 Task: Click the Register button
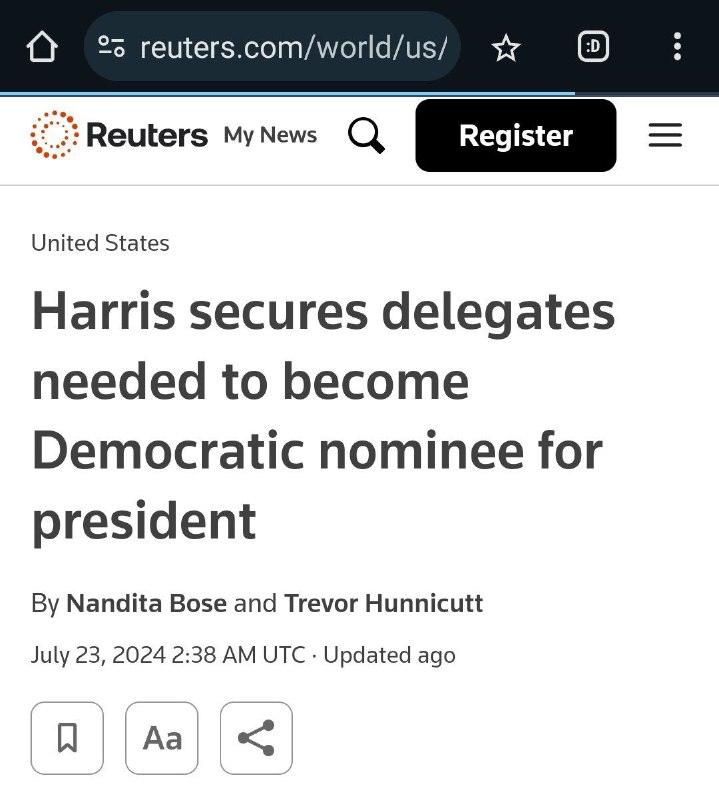515,135
